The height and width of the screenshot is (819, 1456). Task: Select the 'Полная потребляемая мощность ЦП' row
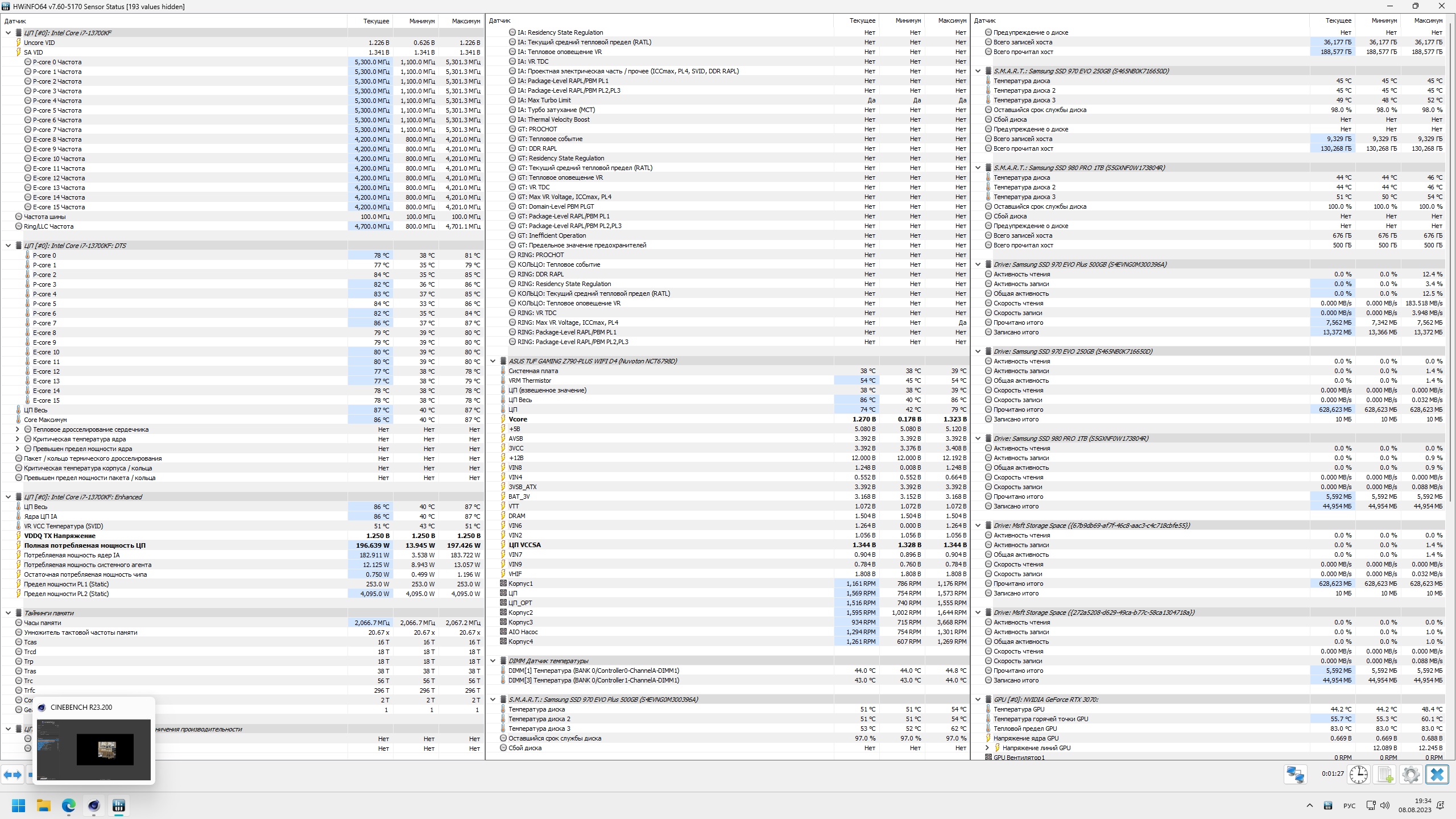pos(85,545)
